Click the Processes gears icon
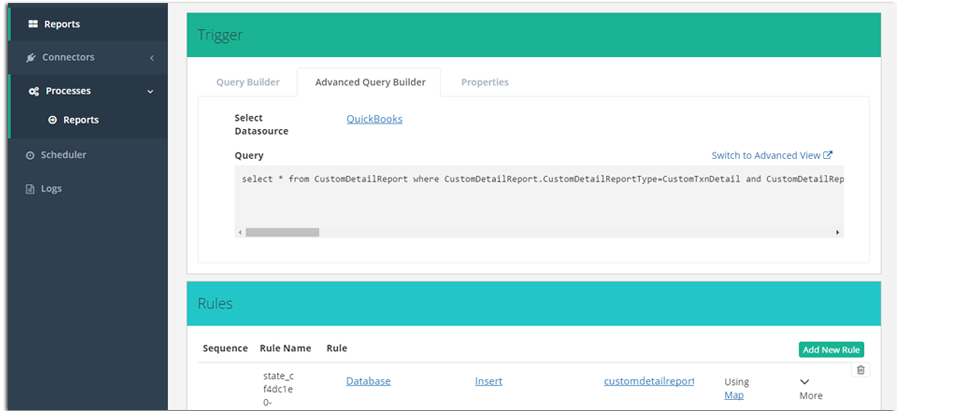The image size is (964, 411). coord(33,91)
